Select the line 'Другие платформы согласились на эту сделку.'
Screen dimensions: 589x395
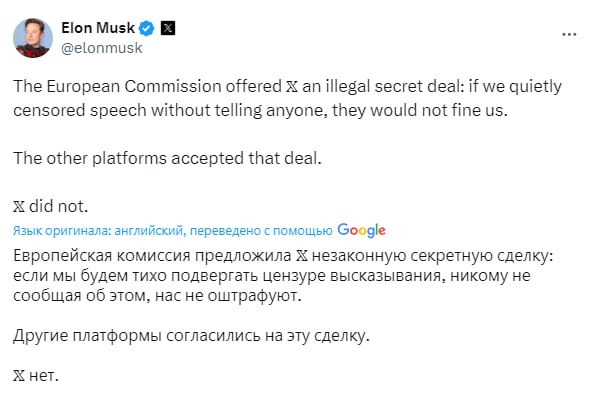pyautogui.click(x=192, y=336)
